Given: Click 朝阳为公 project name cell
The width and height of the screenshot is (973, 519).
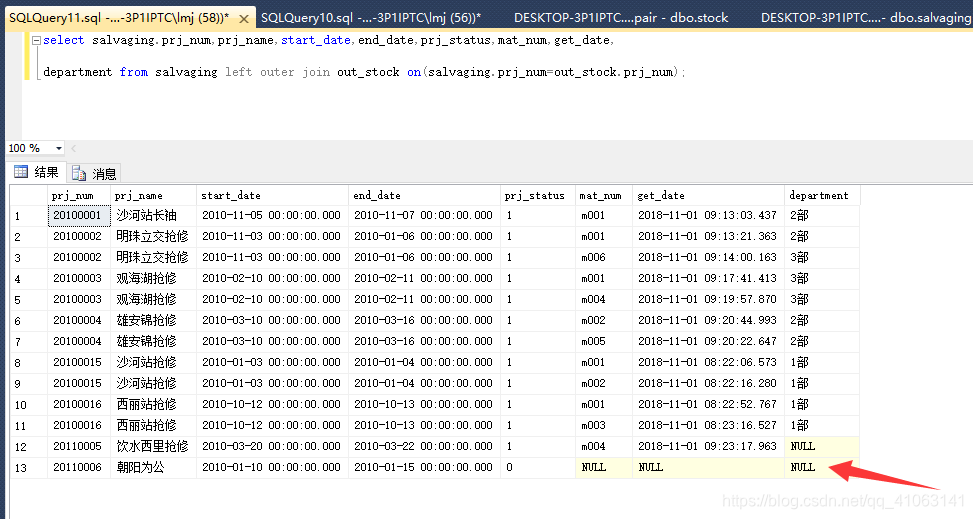Looking at the screenshot, I should (153, 467).
